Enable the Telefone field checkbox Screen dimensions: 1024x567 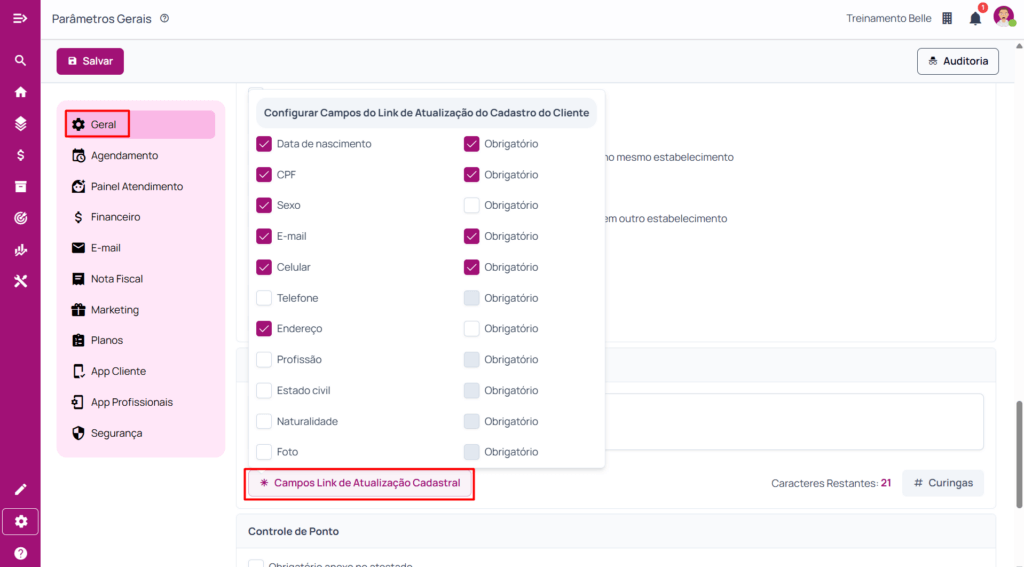click(264, 298)
